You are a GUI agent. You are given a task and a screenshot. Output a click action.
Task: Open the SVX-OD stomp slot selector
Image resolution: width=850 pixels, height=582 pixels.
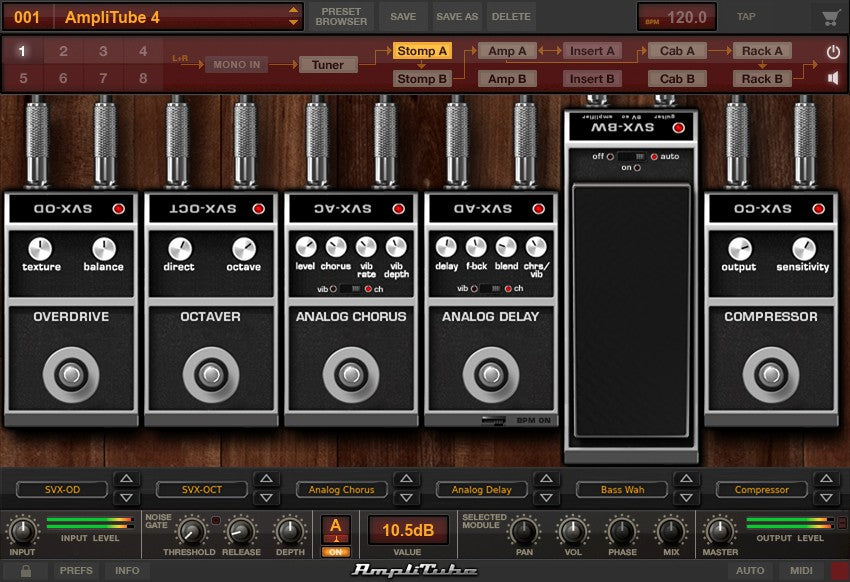[62, 490]
